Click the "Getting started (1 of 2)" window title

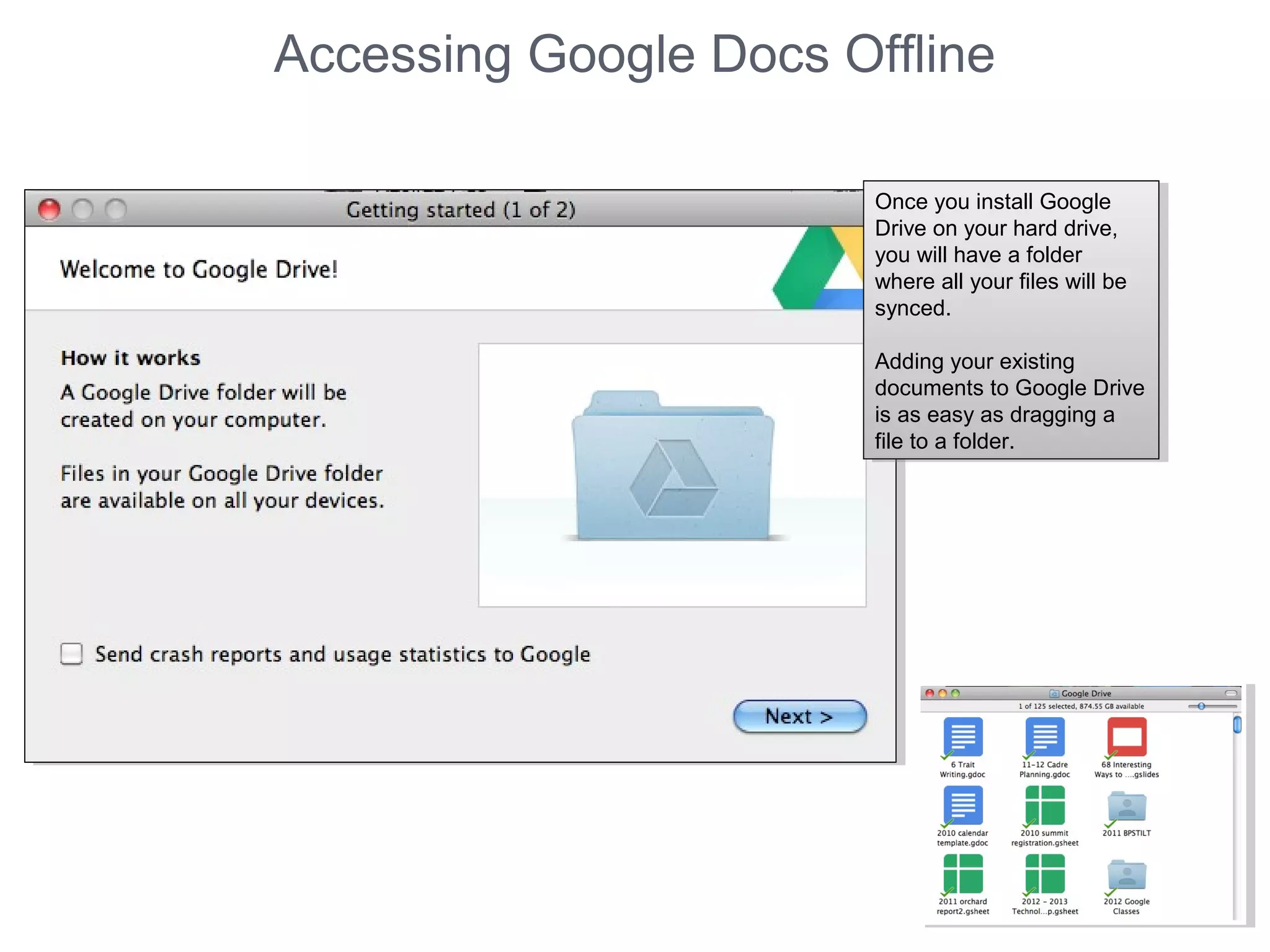coord(461,210)
